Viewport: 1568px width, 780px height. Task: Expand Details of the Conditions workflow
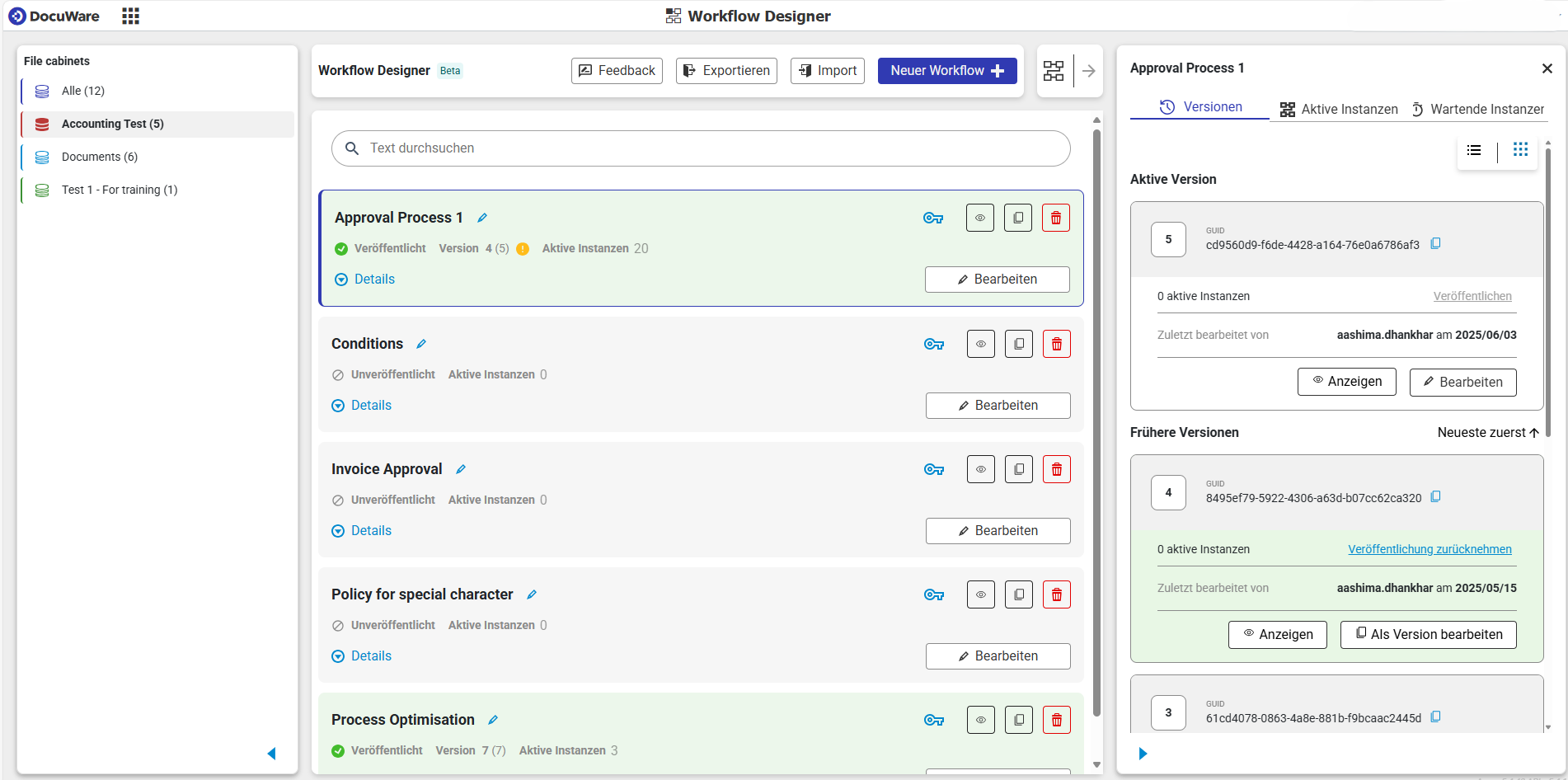tap(361, 405)
